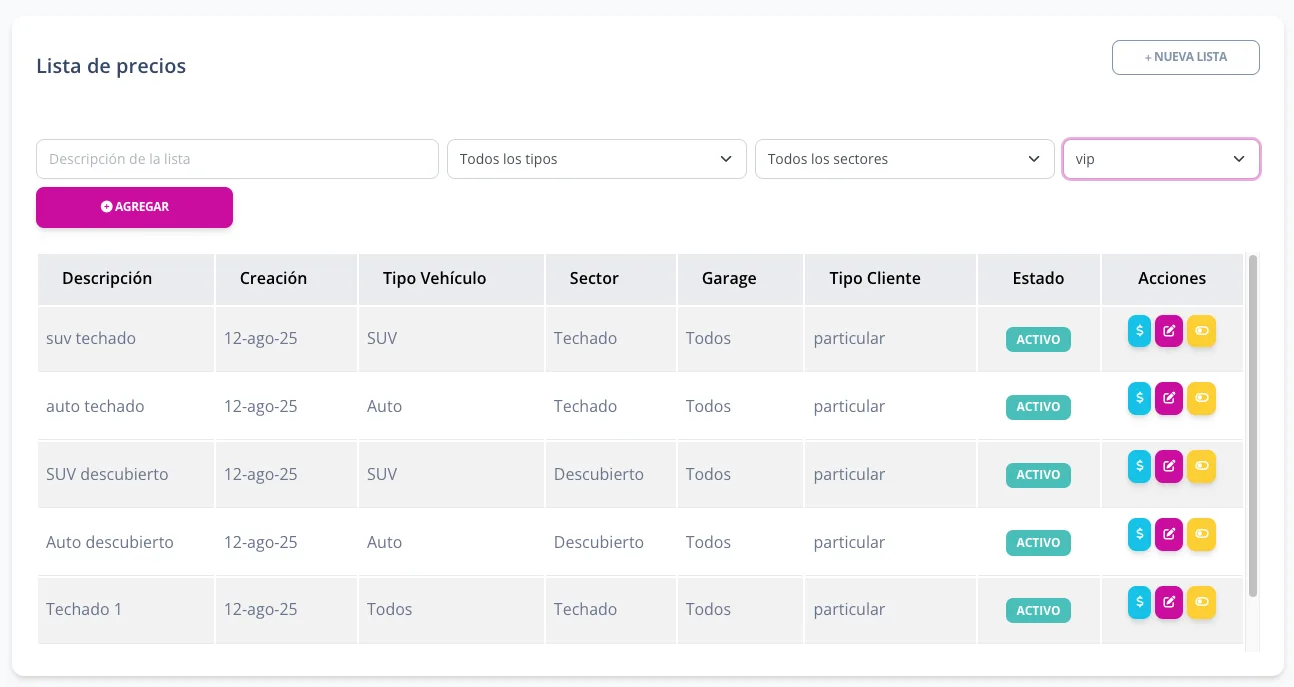Viewport: 1294px width, 687px height.
Task: Expand the Todos los sectores dropdown
Action: point(904,159)
